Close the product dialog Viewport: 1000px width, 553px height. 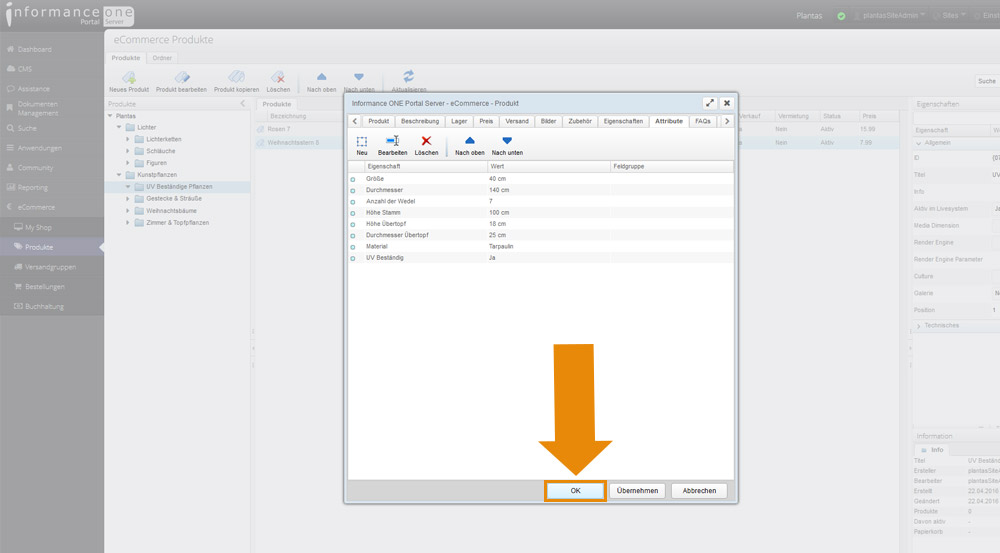click(x=726, y=103)
